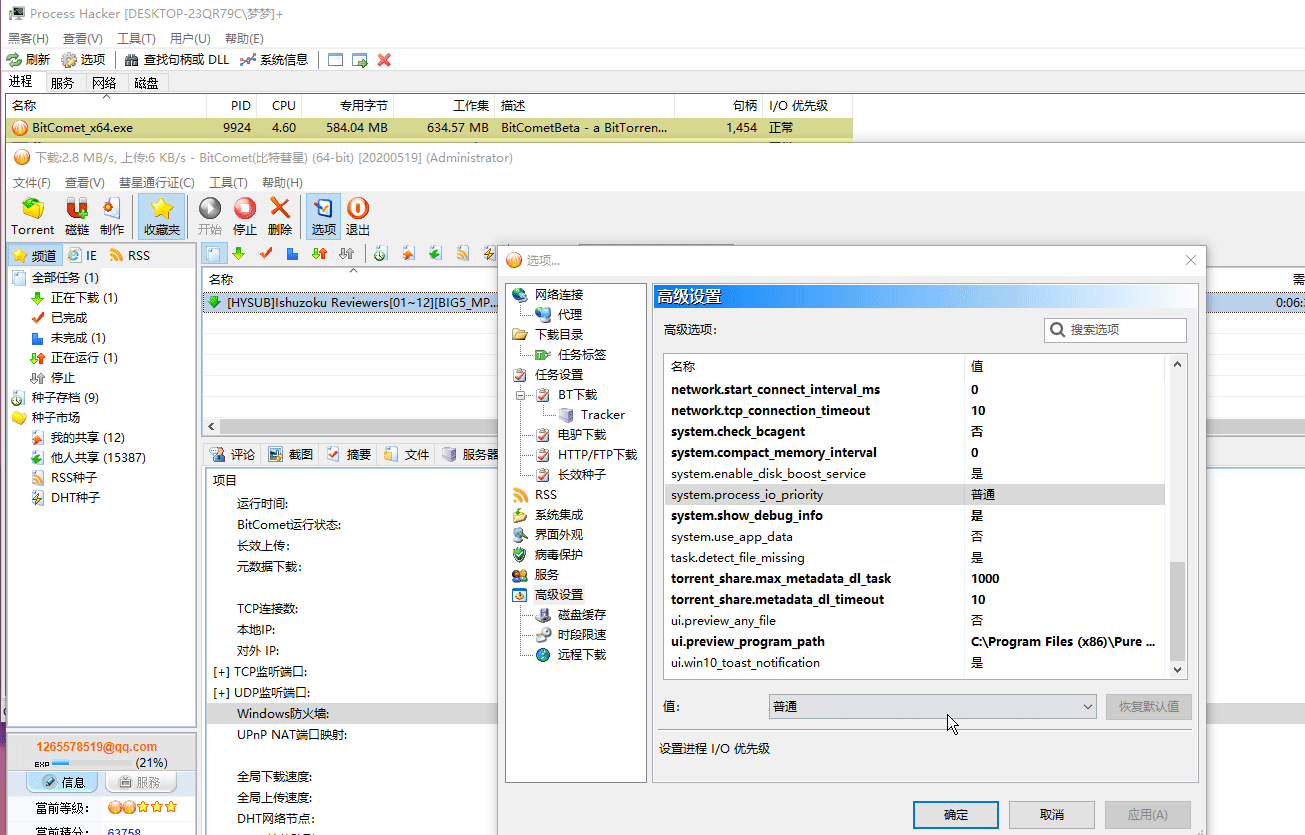Open 黑客(H) menu in Process Hacker
Image resolution: width=1305 pixels, height=835 pixels.
[28, 39]
